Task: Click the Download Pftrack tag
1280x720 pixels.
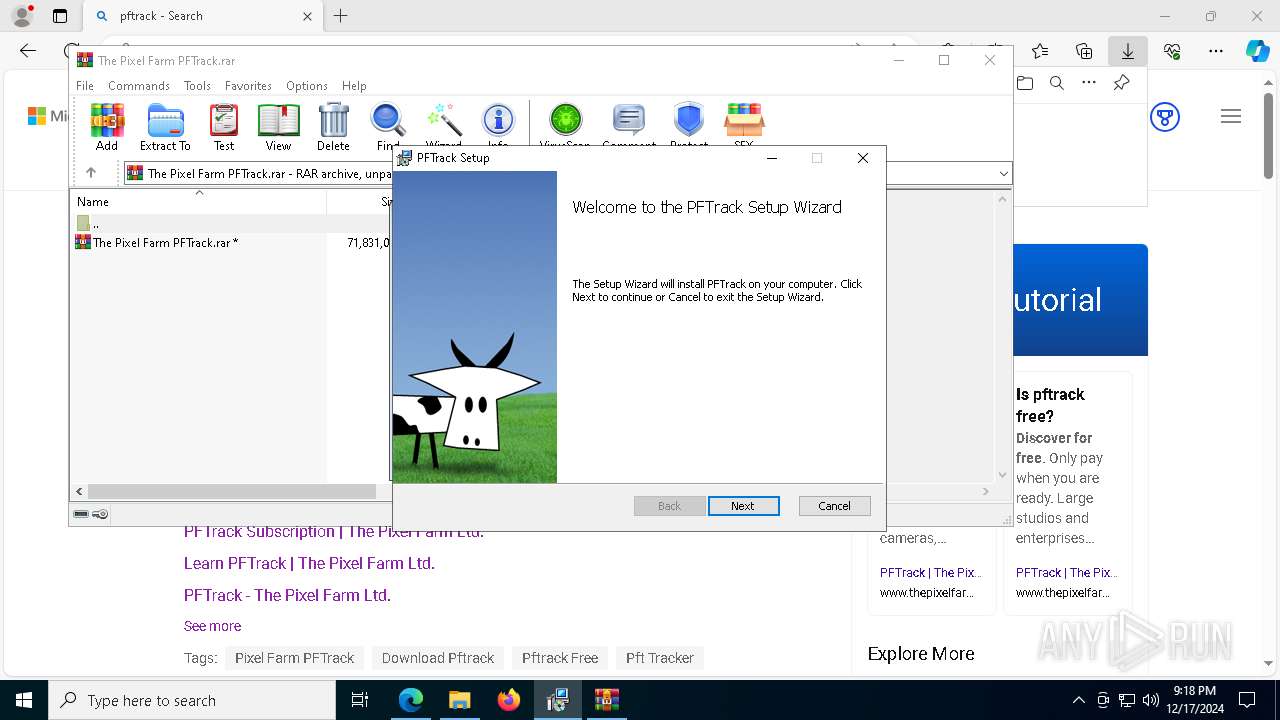Action: click(x=438, y=658)
